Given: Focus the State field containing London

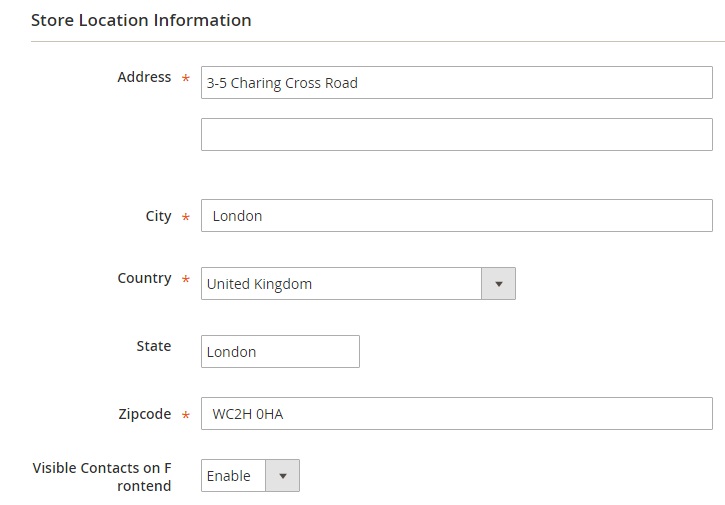Looking at the screenshot, I should [x=280, y=351].
